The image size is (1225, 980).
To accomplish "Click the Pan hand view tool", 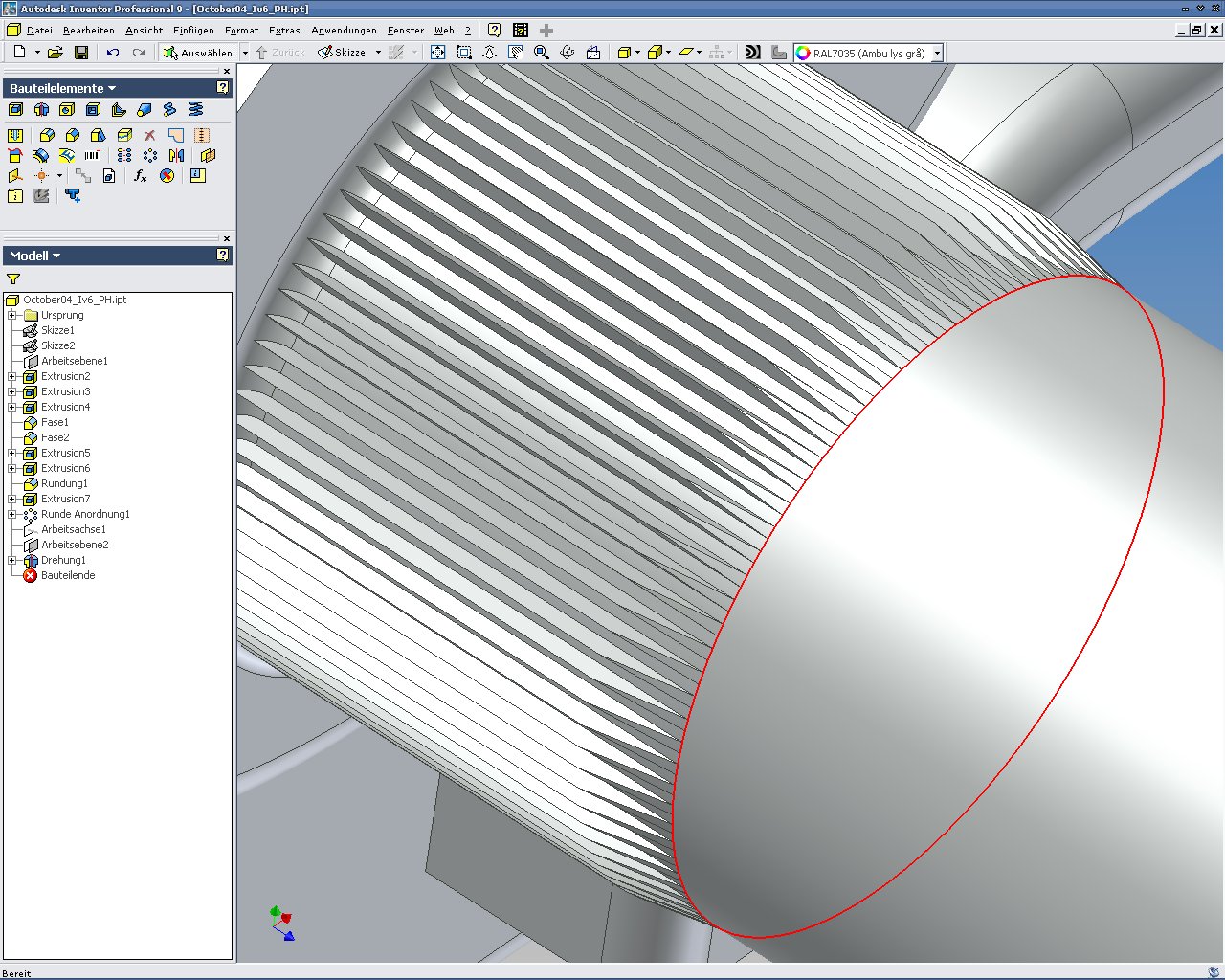I will point(516,53).
